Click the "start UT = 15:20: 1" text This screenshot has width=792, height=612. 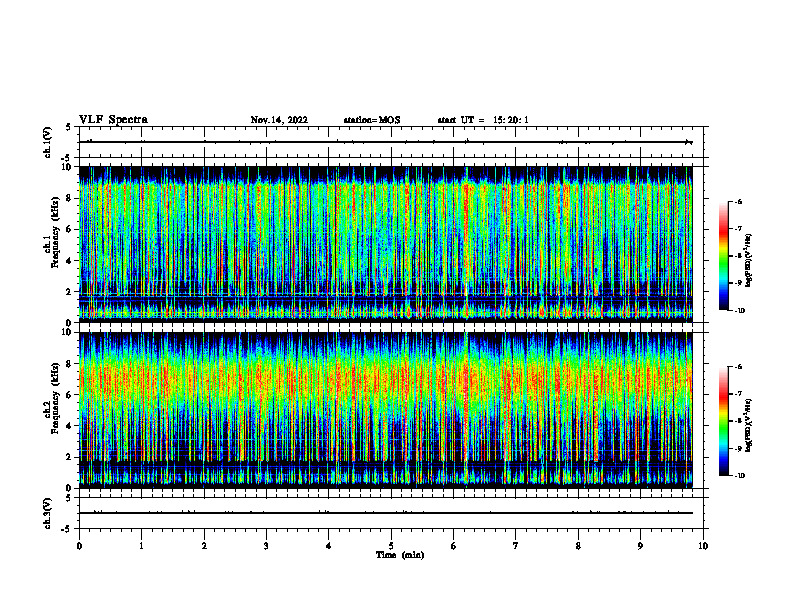tap(483, 120)
